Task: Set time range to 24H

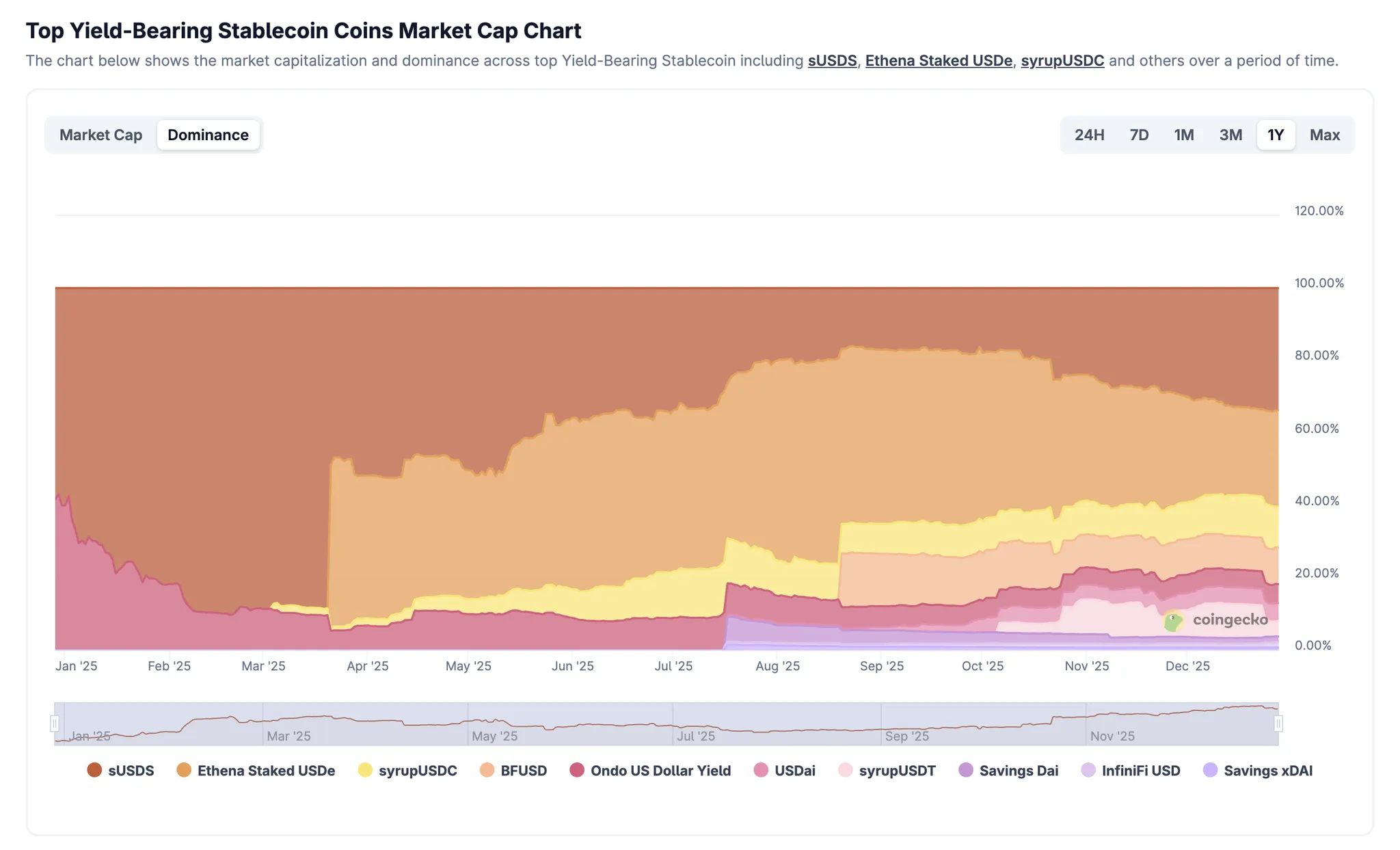Action: (x=1089, y=135)
